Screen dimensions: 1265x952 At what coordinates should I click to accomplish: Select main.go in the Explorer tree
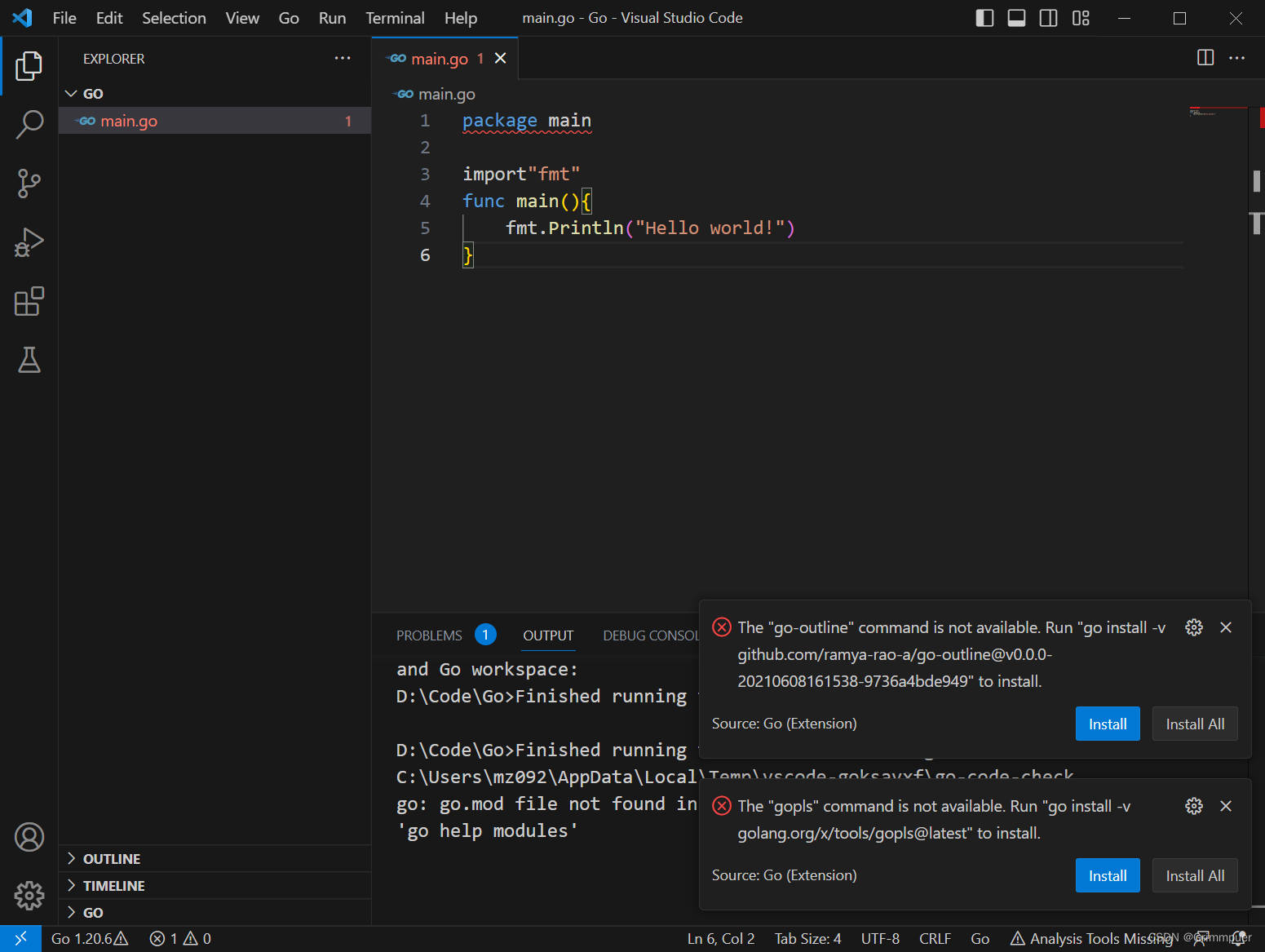[215, 121]
